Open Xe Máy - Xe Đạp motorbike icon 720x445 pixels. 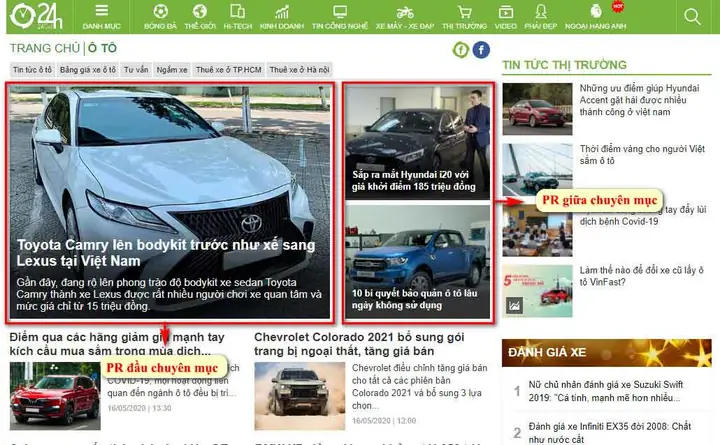(x=405, y=12)
